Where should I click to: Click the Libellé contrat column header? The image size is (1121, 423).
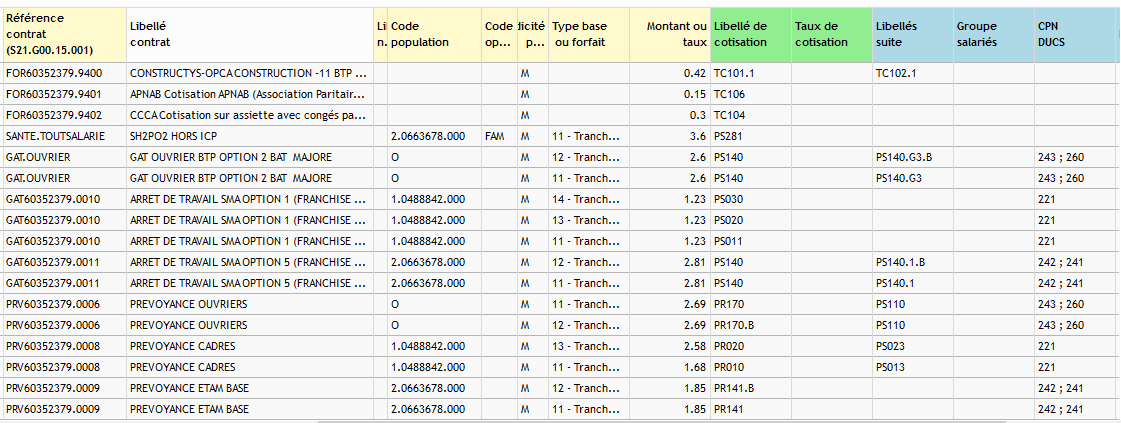click(250, 34)
